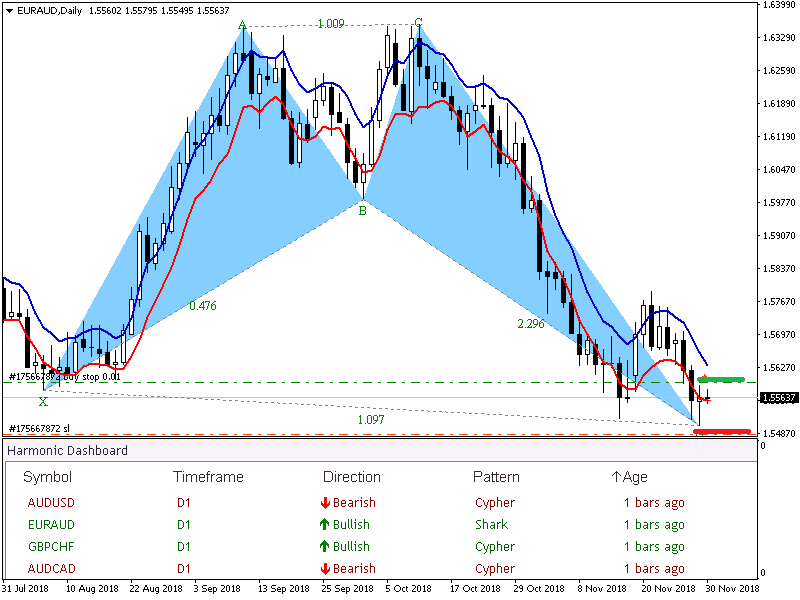Click harmonic point C label
This screenshot has width=800, height=600.
(x=418, y=22)
